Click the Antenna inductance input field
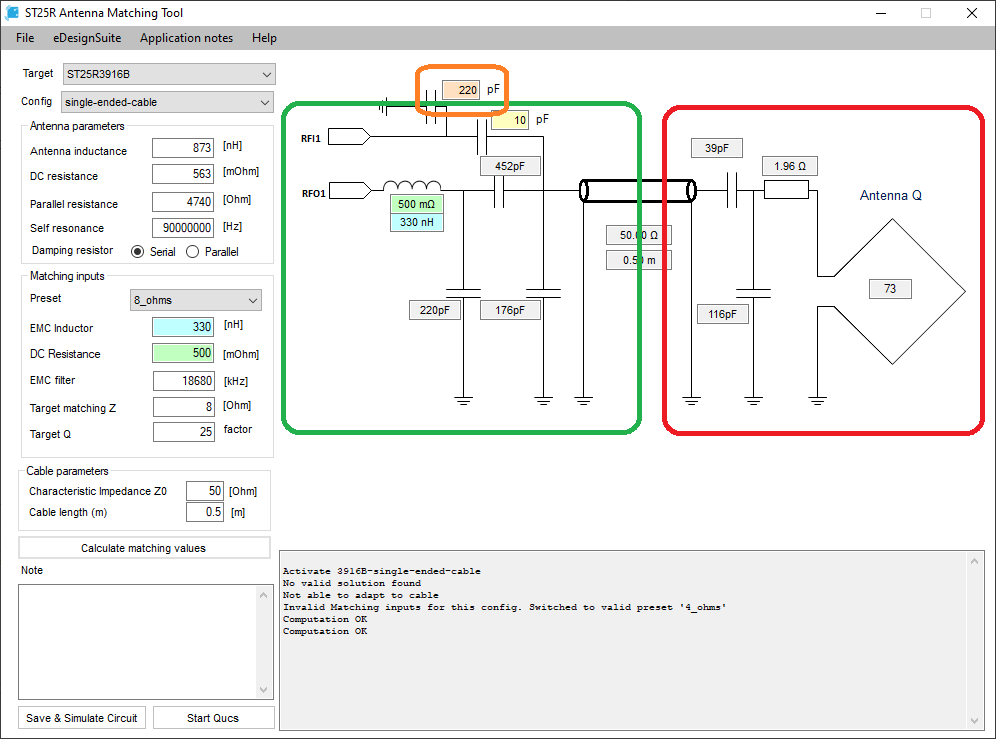 (183, 148)
